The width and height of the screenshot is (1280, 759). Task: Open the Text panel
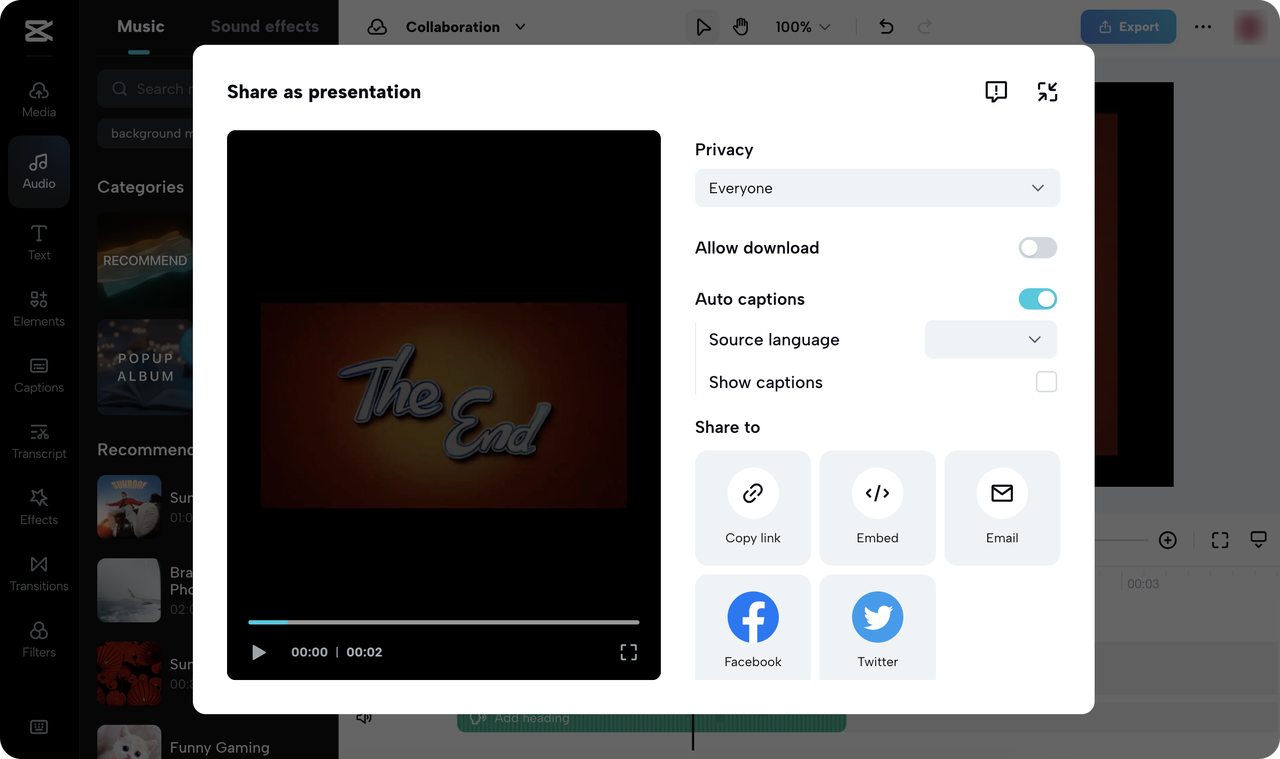pyautogui.click(x=39, y=243)
